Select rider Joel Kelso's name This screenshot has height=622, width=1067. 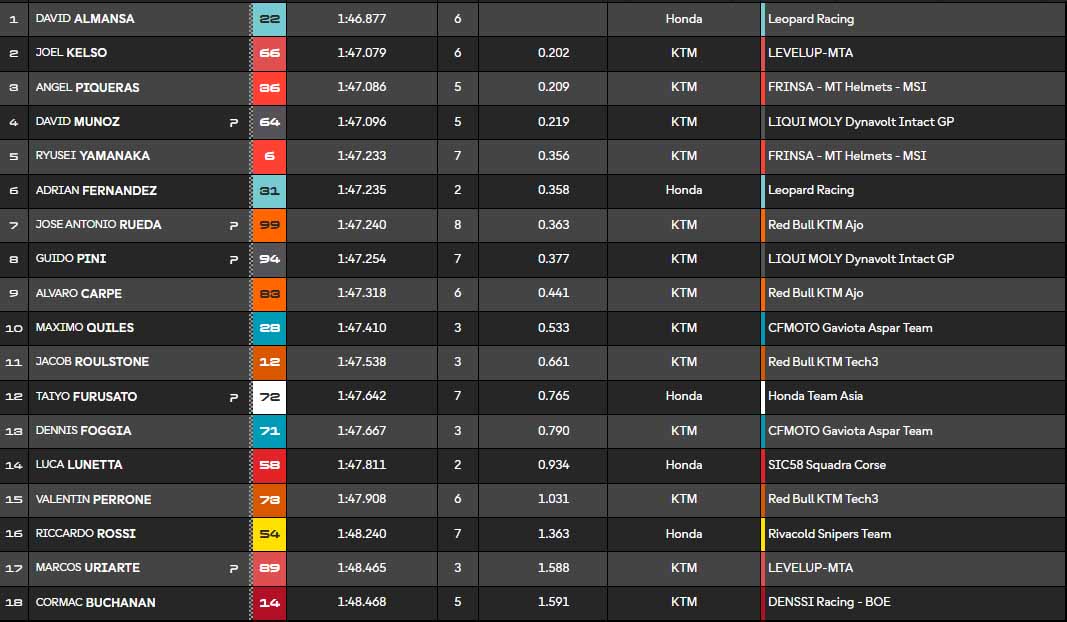point(71,53)
